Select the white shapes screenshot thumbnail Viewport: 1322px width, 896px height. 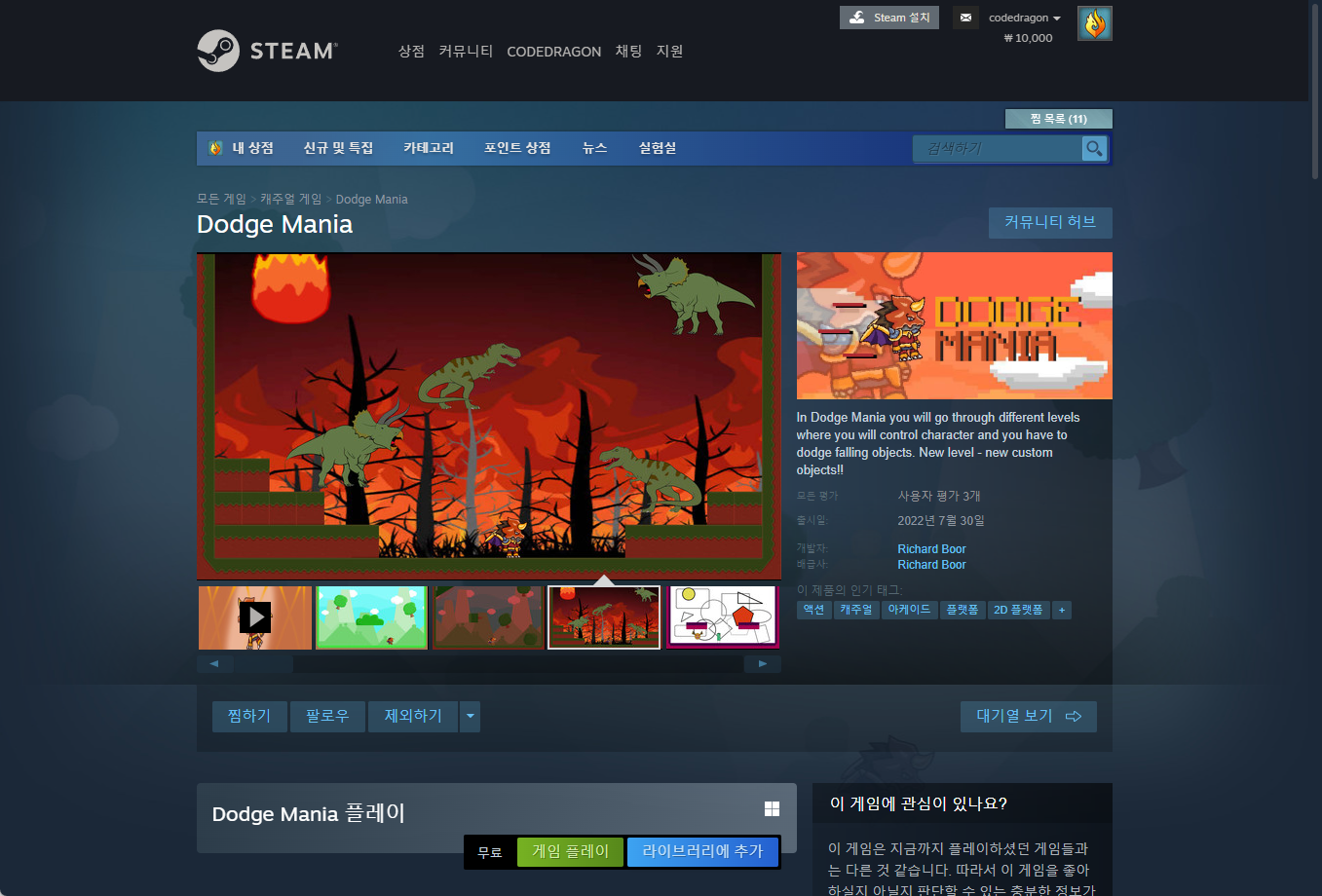(x=721, y=617)
